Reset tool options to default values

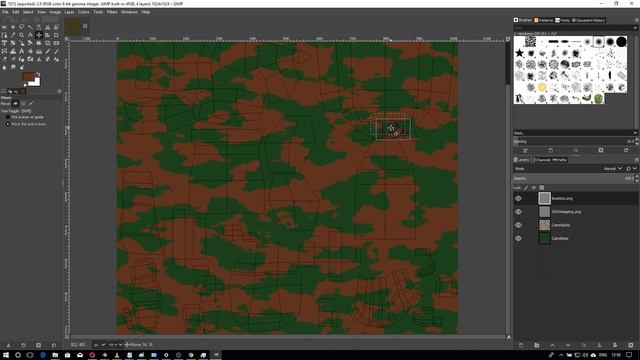tap(53, 345)
